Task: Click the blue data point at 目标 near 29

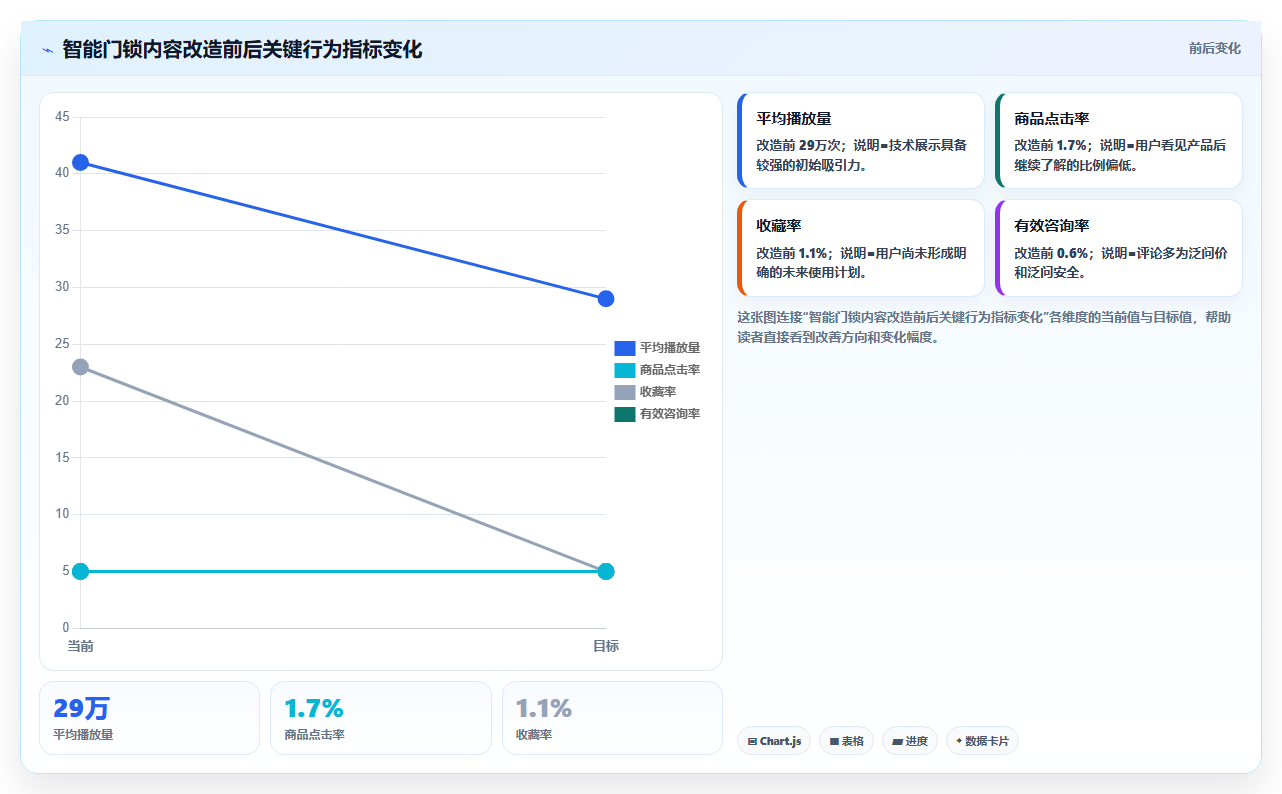Action: click(606, 299)
